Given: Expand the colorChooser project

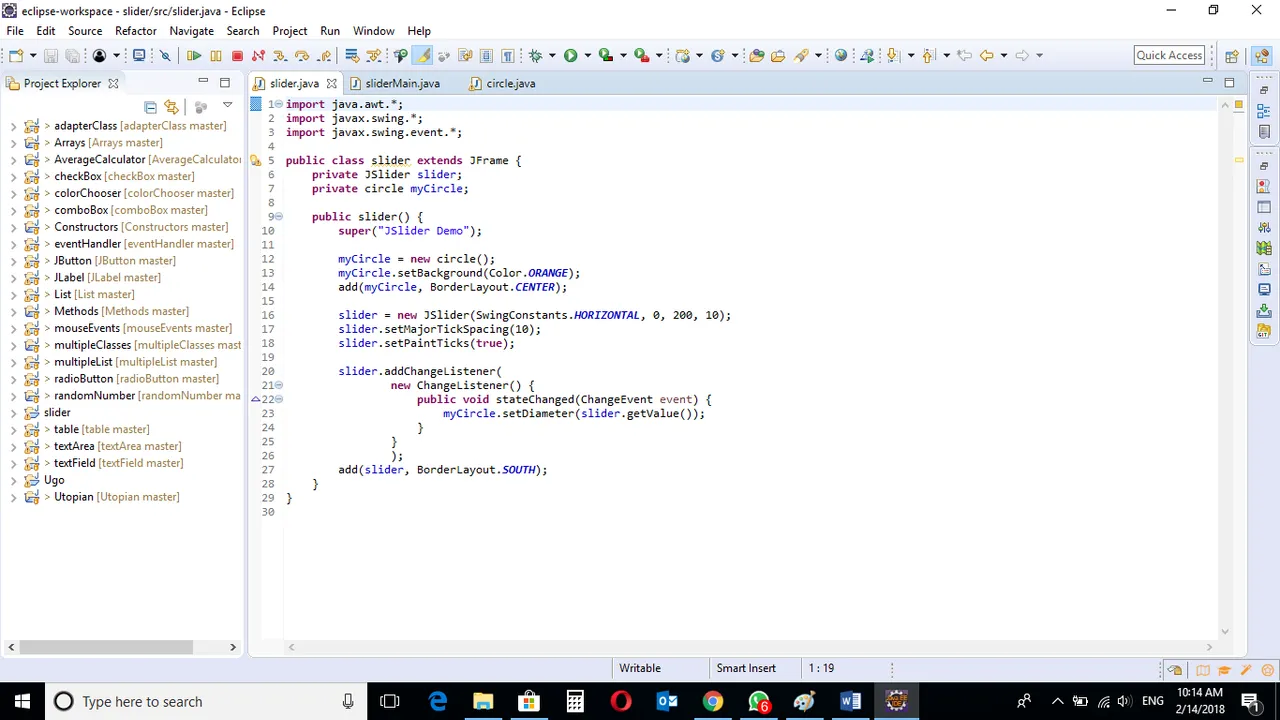Looking at the screenshot, I should point(13,193).
